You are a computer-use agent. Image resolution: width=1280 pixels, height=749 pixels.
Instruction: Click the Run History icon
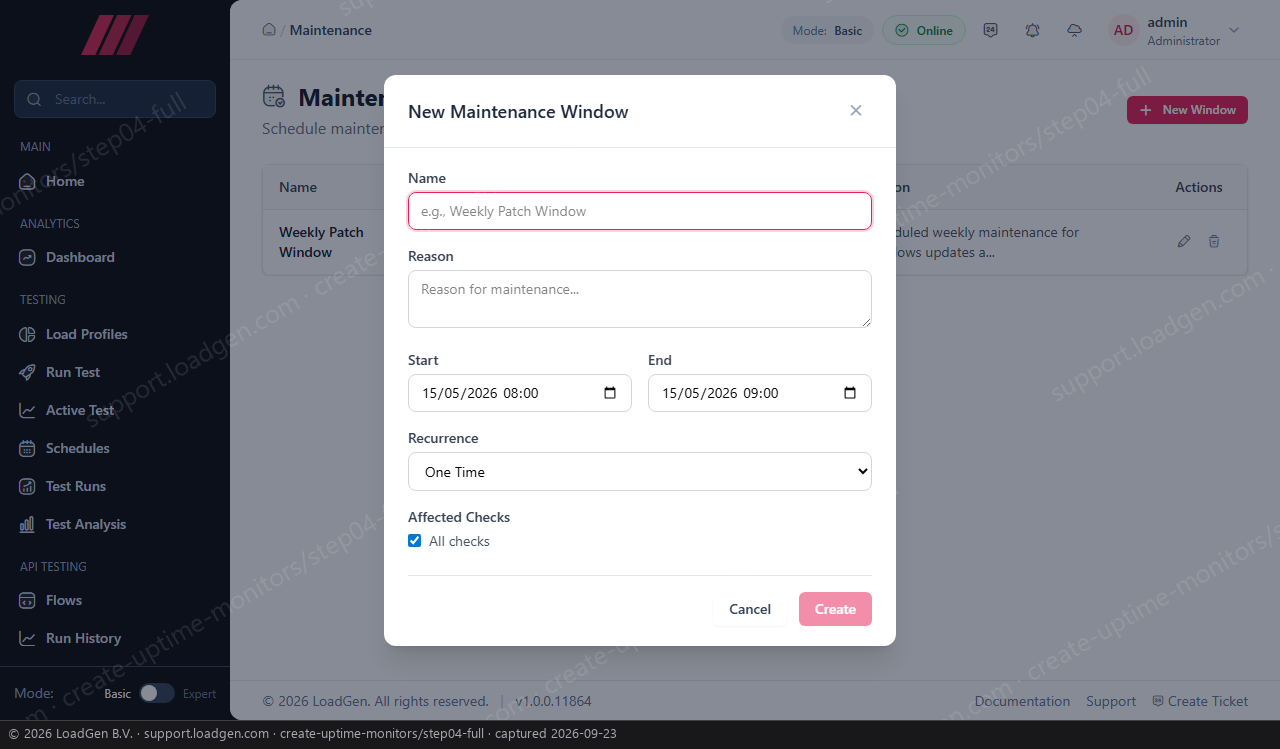28,638
